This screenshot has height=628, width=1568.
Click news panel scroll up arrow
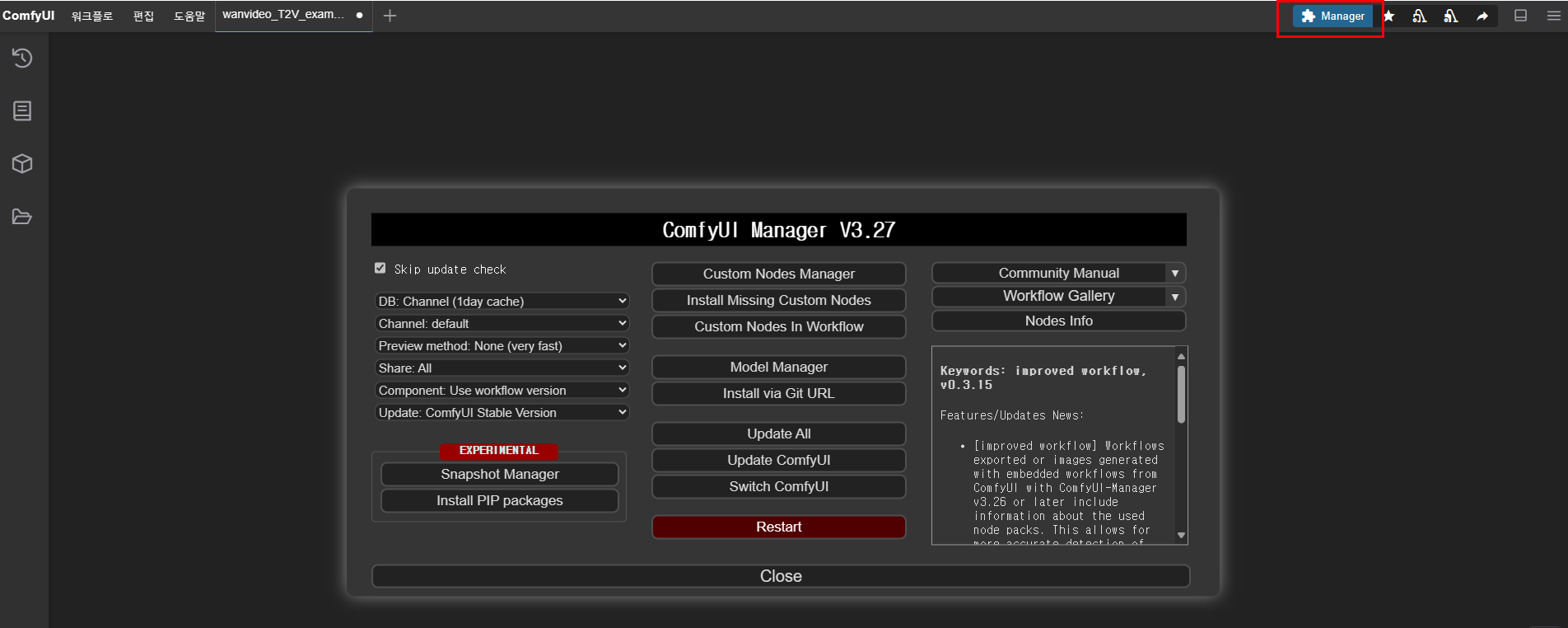1181,356
